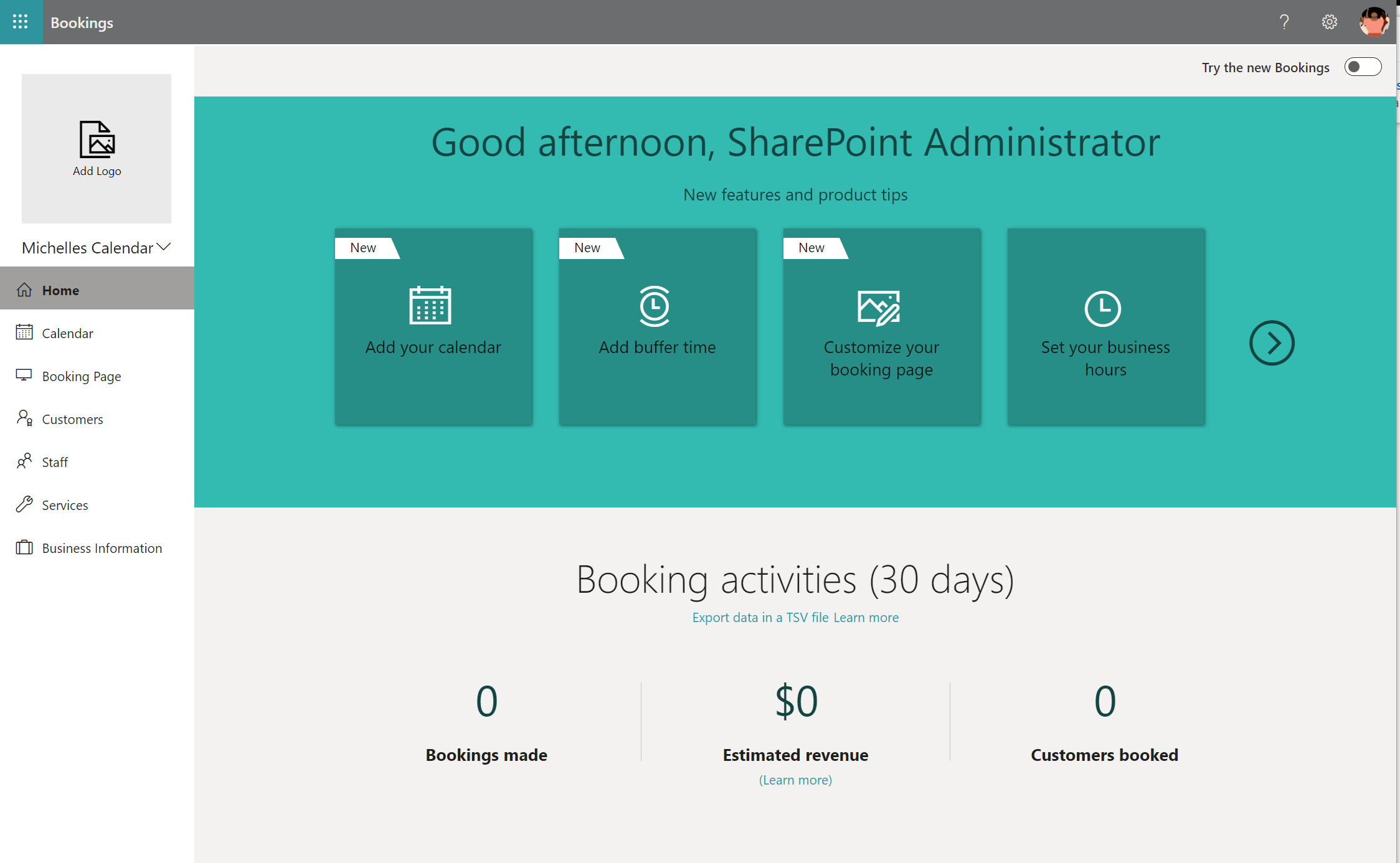This screenshot has width=1400, height=863.
Task: Click the Booking Page monitor icon
Action: (x=24, y=375)
